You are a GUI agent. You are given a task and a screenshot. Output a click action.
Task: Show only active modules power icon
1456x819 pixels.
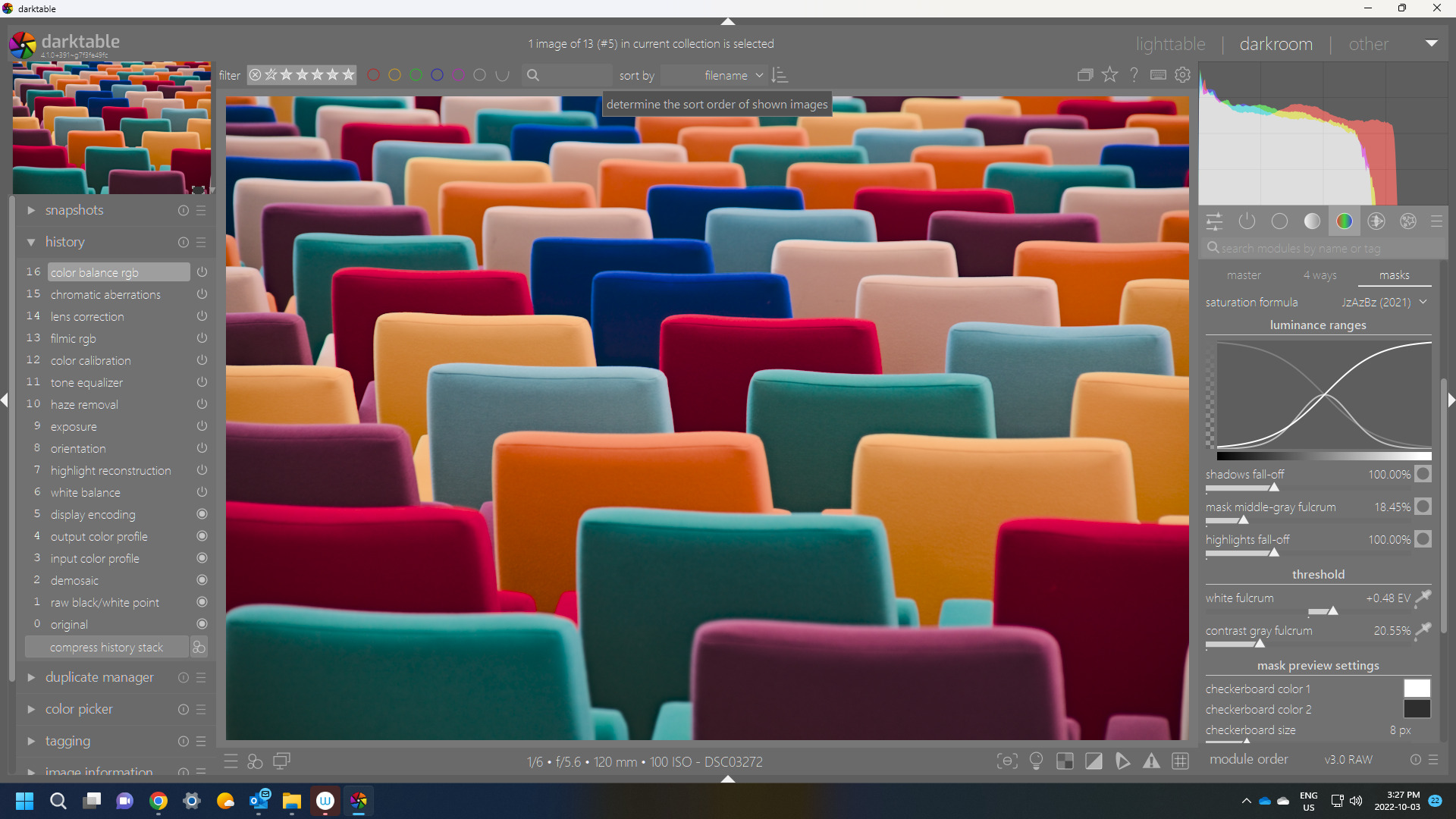1247,221
